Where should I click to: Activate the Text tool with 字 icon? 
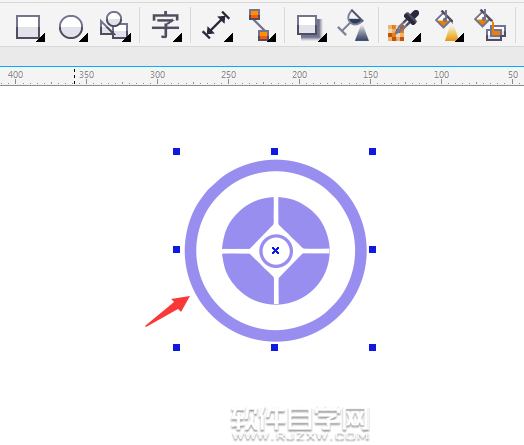pos(165,25)
